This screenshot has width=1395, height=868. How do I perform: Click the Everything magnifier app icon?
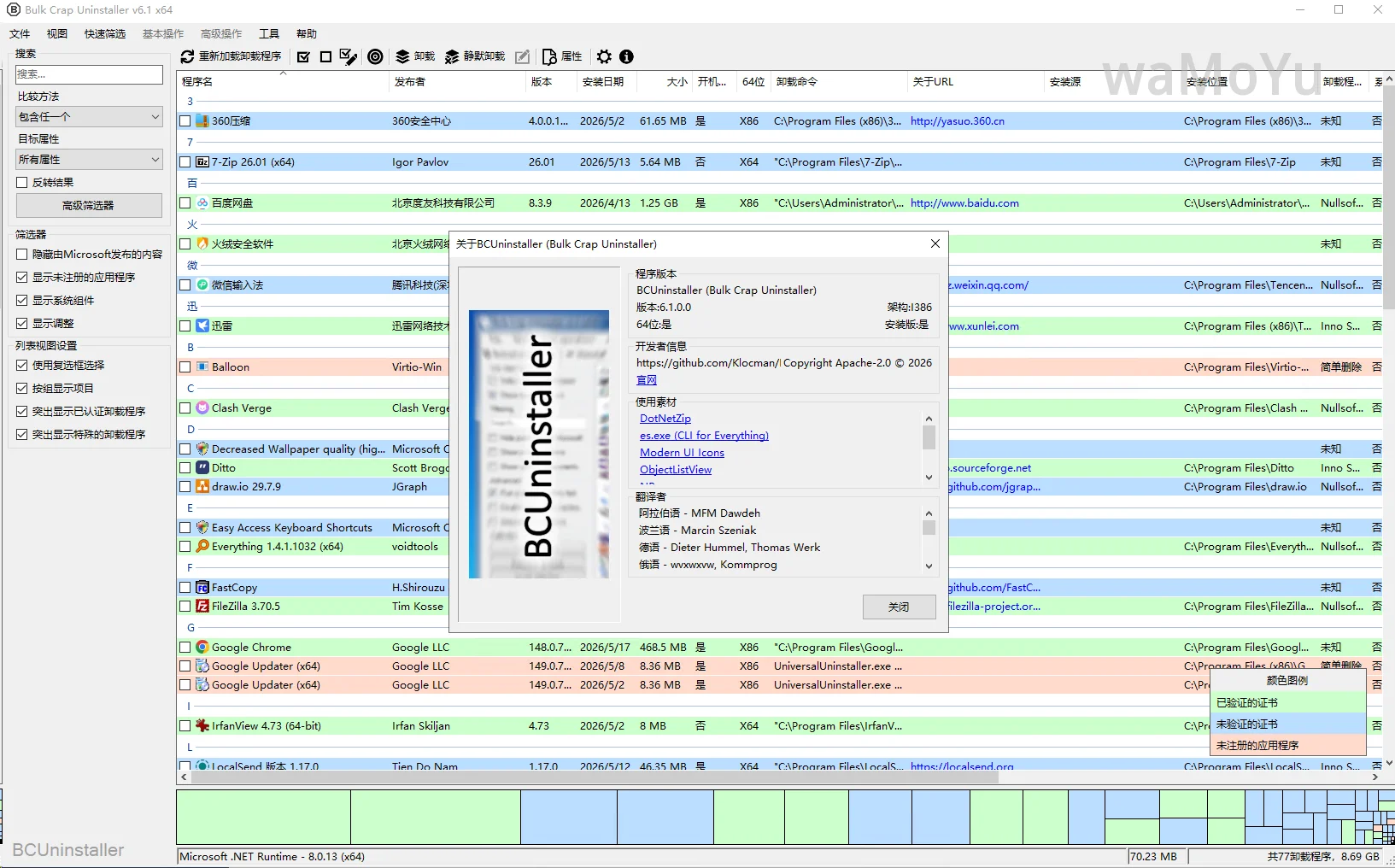click(x=202, y=547)
